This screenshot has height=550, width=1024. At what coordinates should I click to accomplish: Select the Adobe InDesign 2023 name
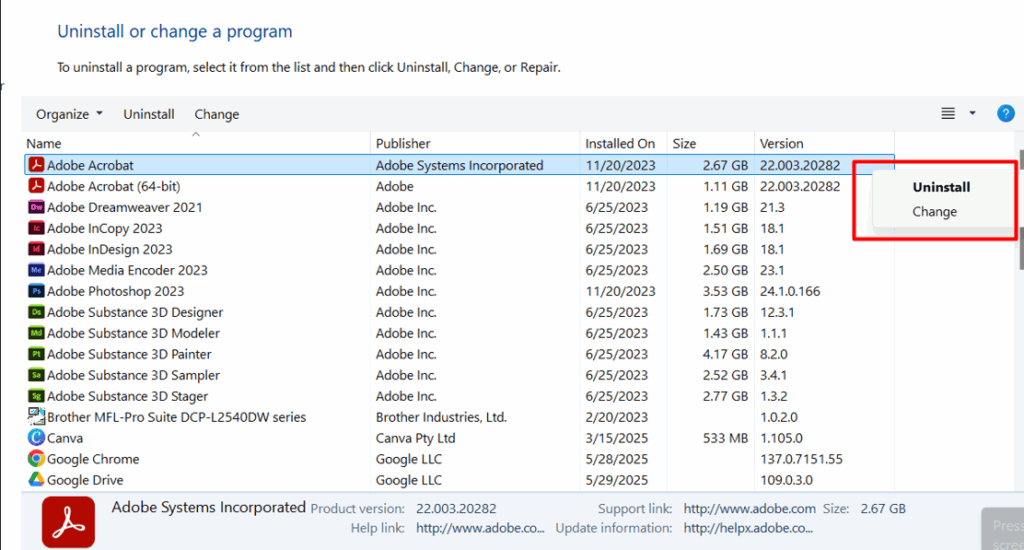(x=110, y=249)
